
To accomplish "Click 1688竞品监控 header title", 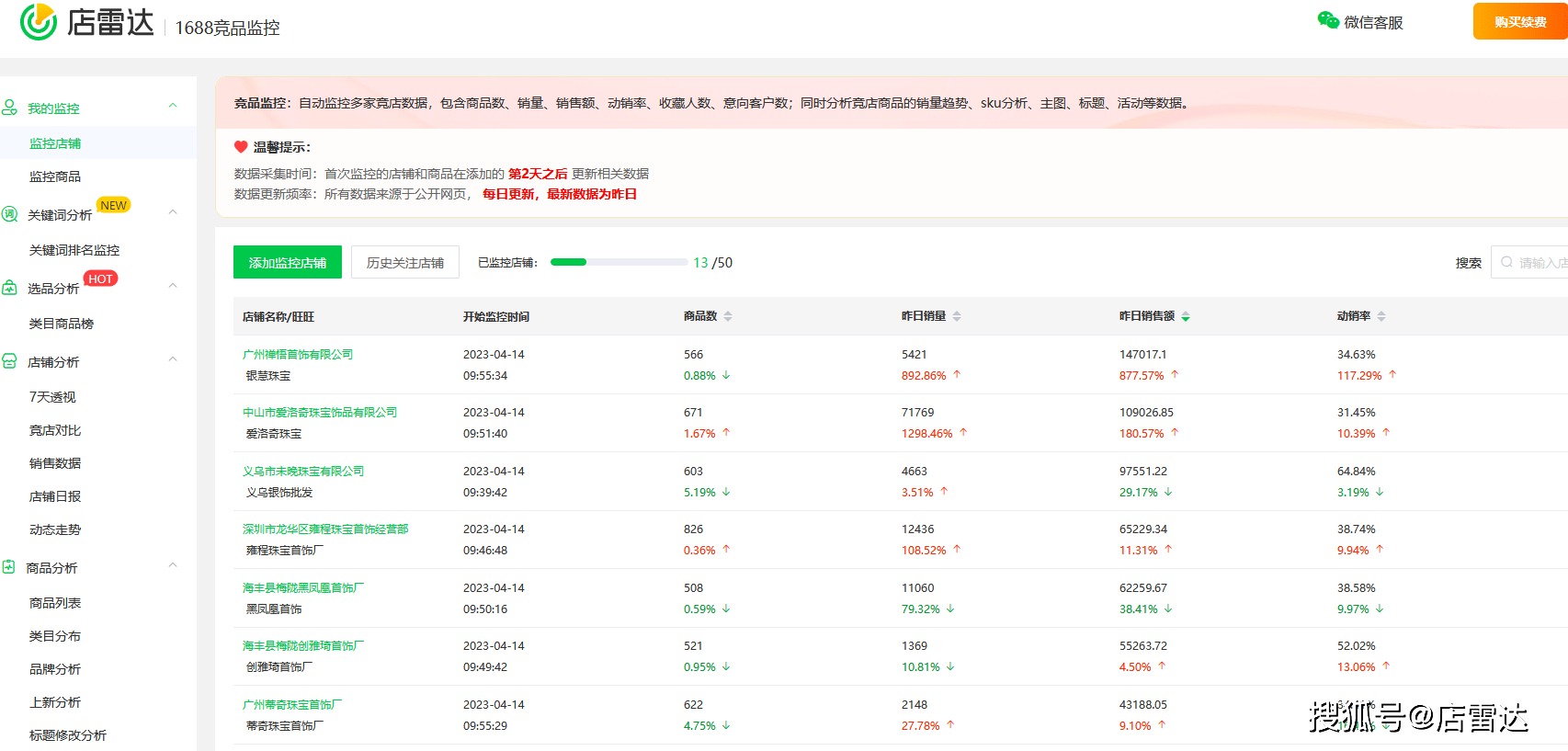I will click(x=227, y=28).
